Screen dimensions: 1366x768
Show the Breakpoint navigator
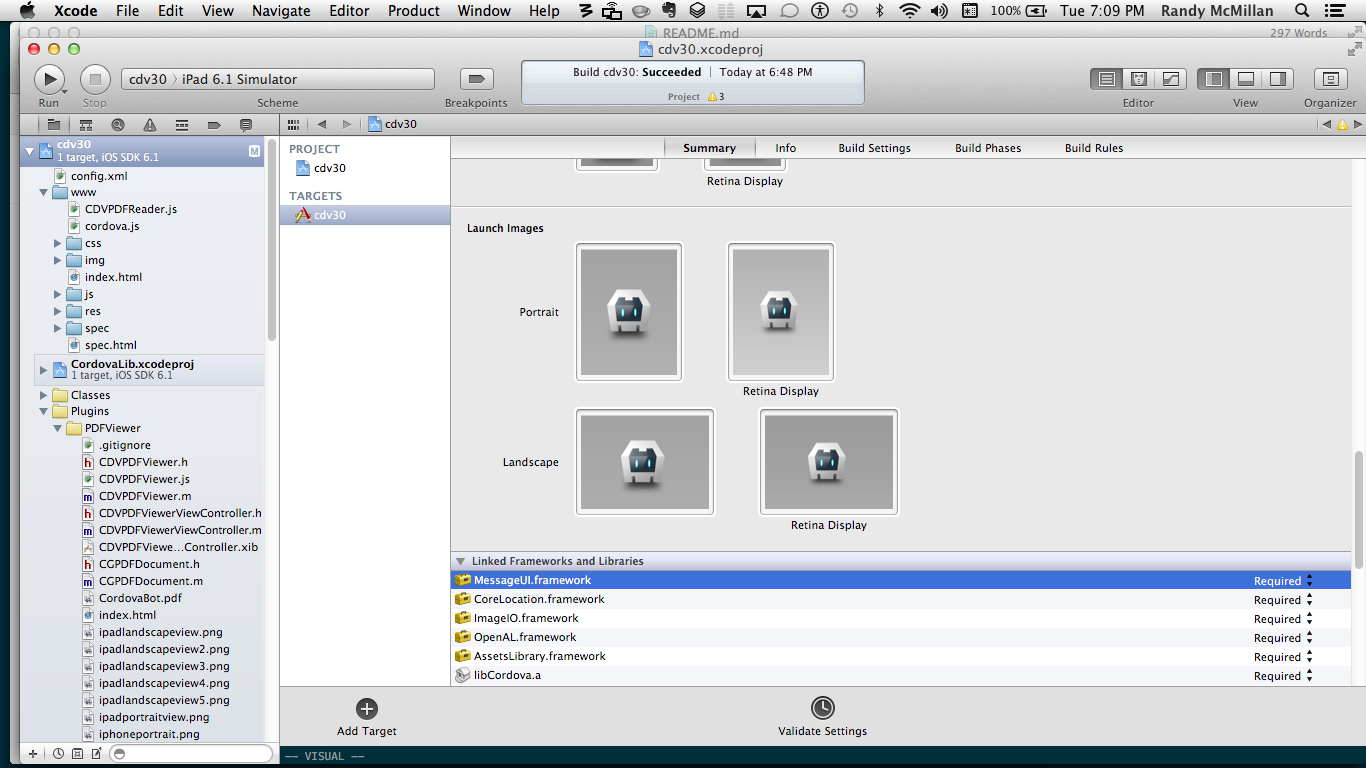(x=214, y=125)
